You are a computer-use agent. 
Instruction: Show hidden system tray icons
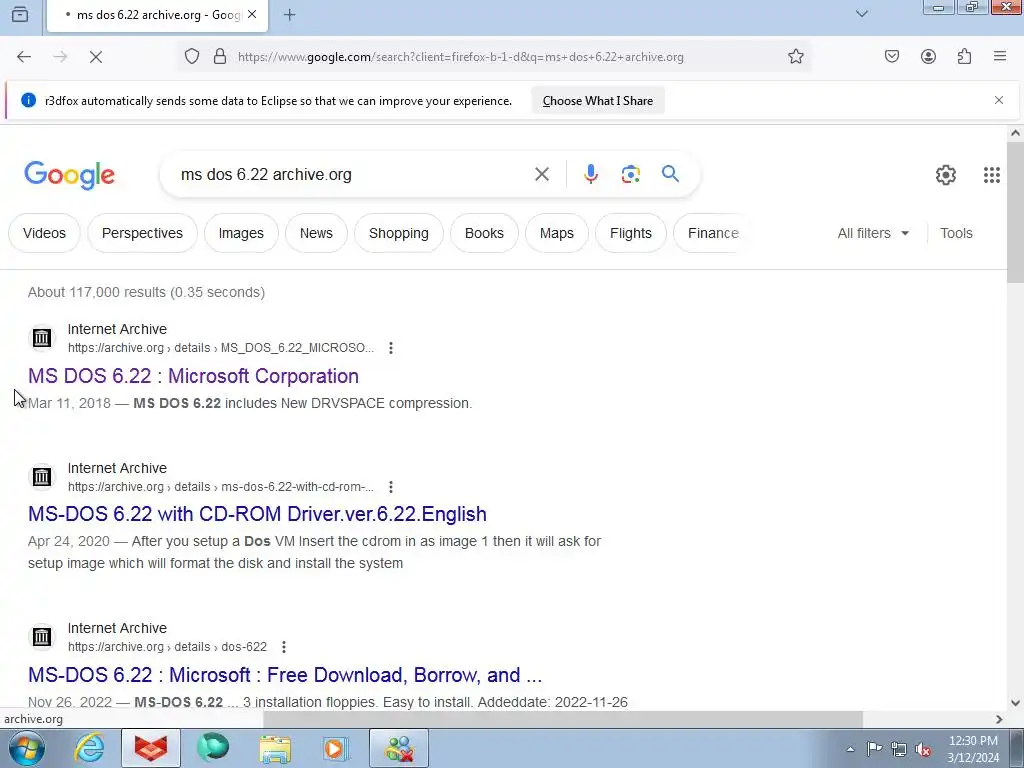pos(850,749)
